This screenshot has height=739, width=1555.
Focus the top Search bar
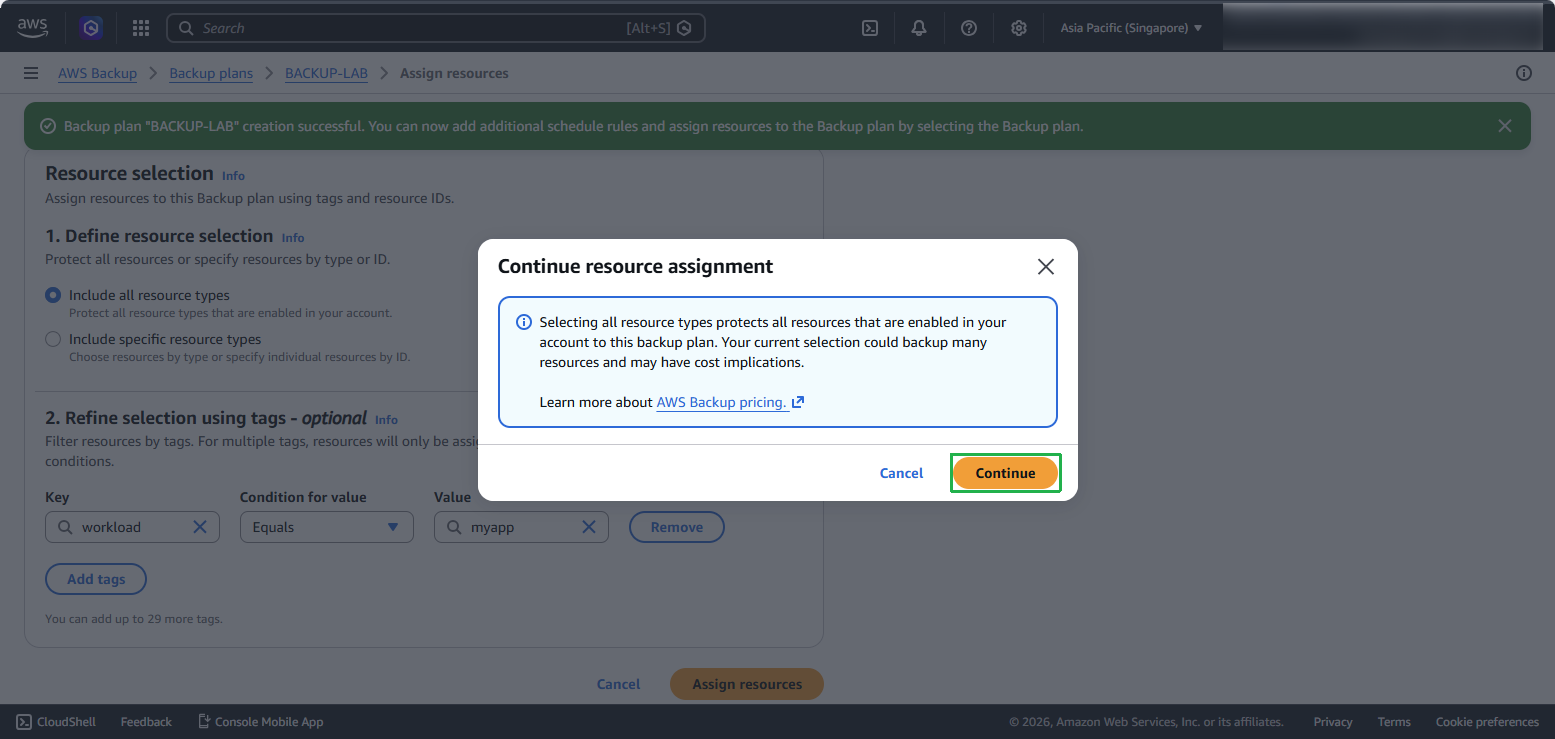(x=436, y=28)
